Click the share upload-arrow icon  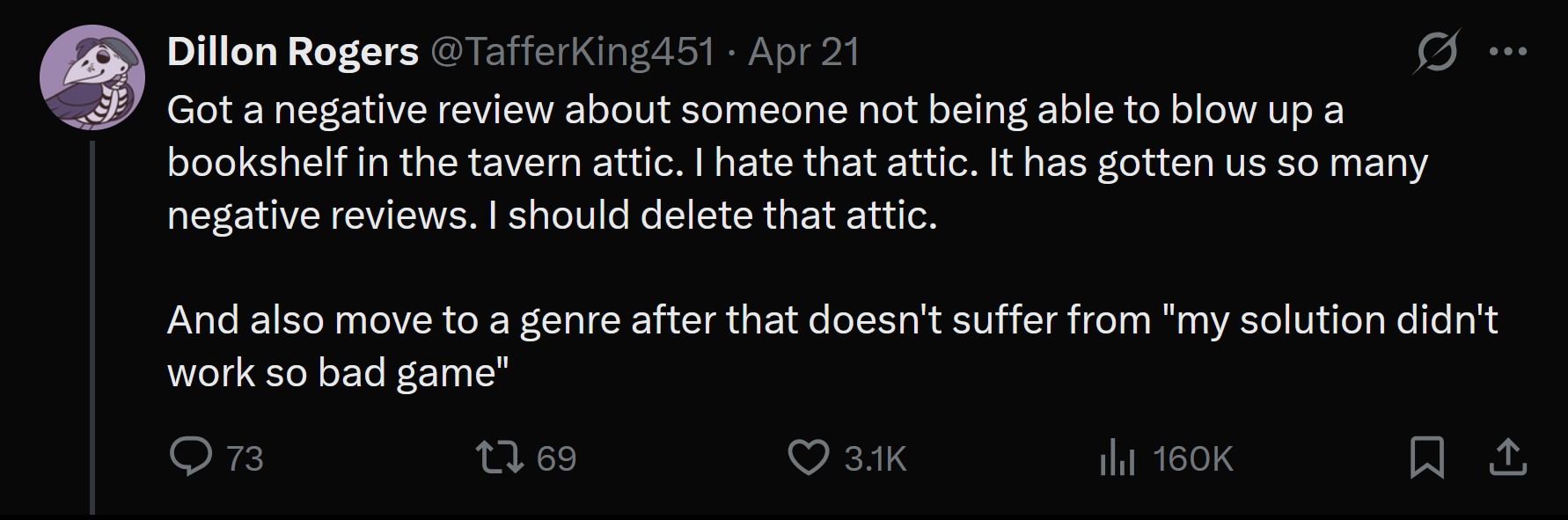click(x=1506, y=458)
